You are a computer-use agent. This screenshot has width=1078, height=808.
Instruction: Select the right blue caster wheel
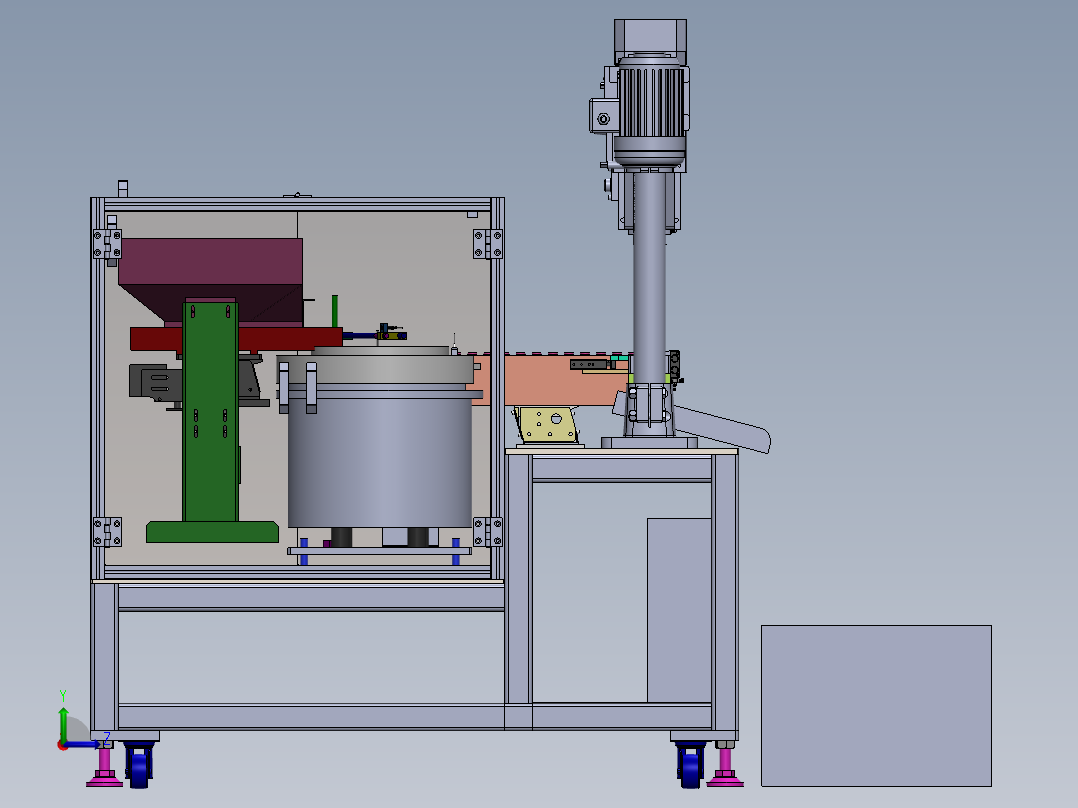click(x=690, y=765)
